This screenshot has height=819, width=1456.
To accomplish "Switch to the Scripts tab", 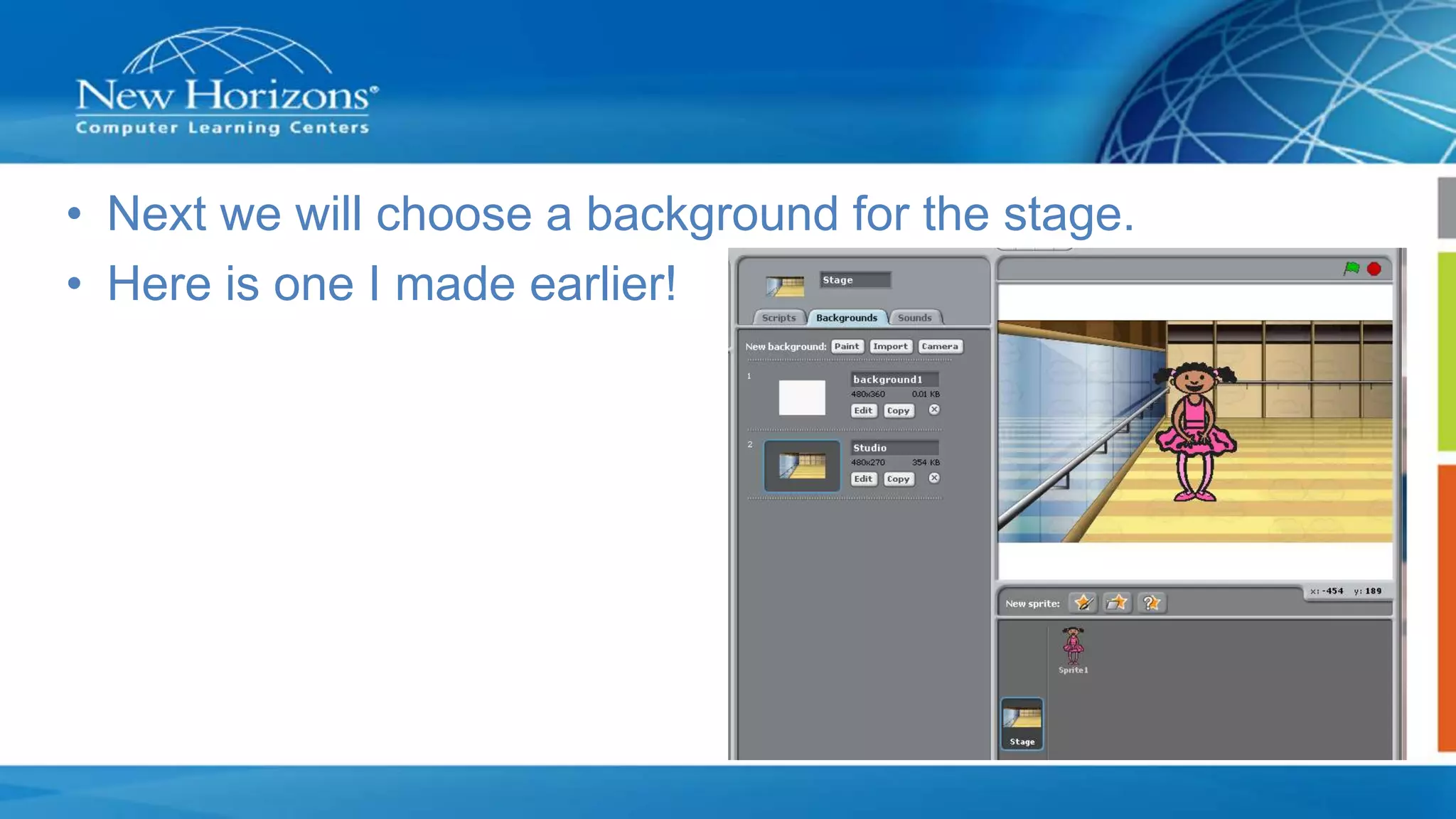I will pyautogui.click(x=778, y=318).
